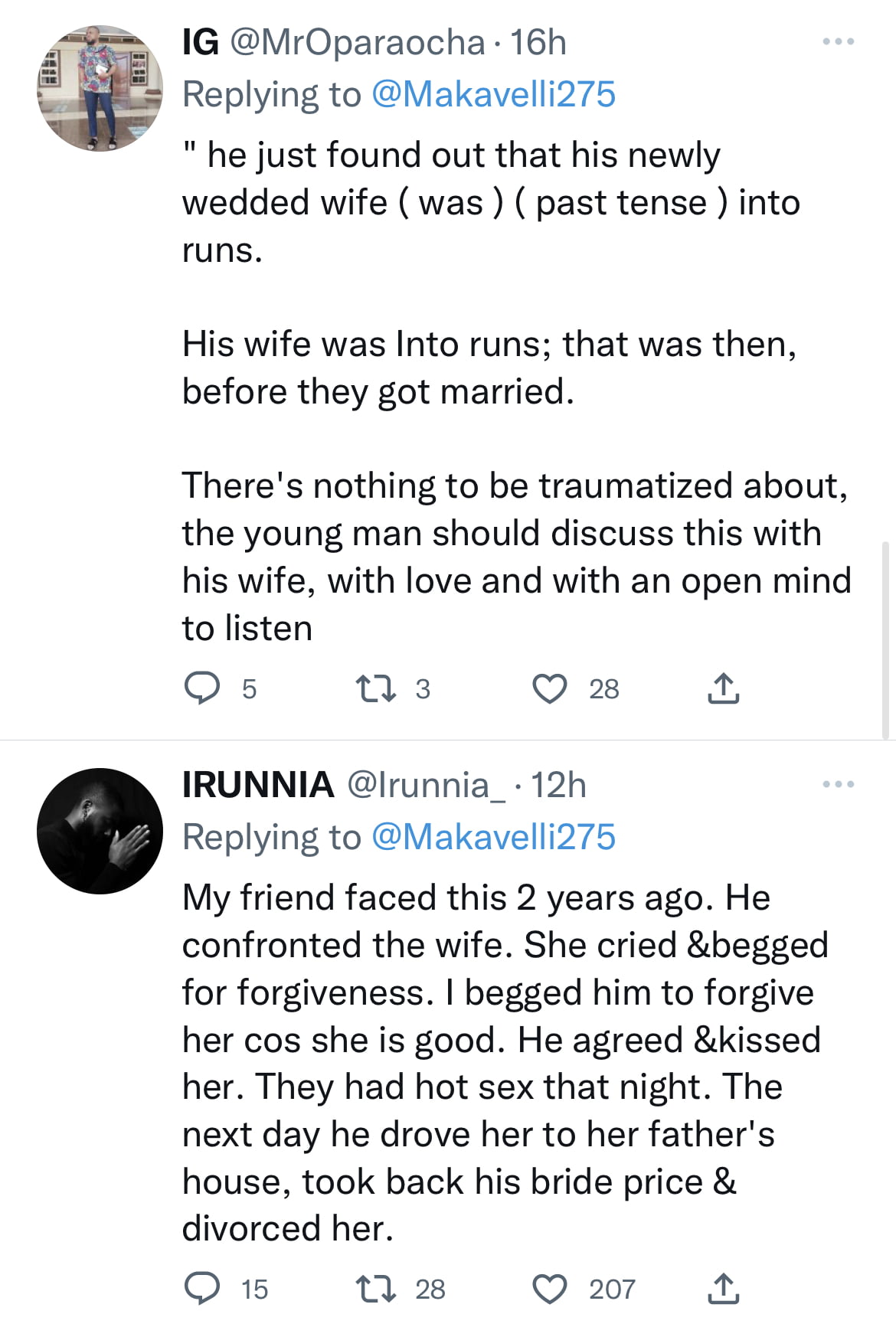
Task: Like the tweet by IRUNNIA
Action: tap(550, 1288)
